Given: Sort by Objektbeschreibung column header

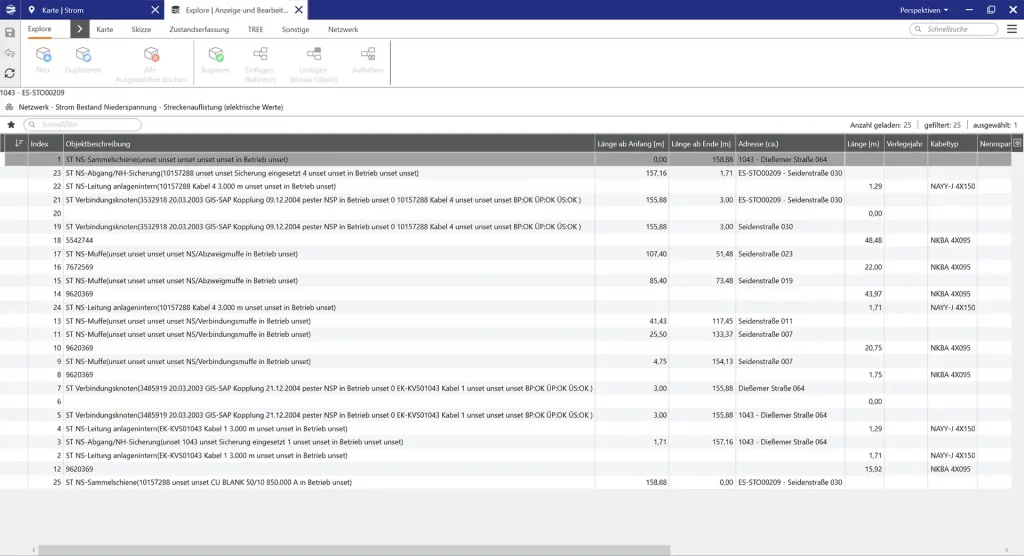Looking at the screenshot, I should [328, 144].
